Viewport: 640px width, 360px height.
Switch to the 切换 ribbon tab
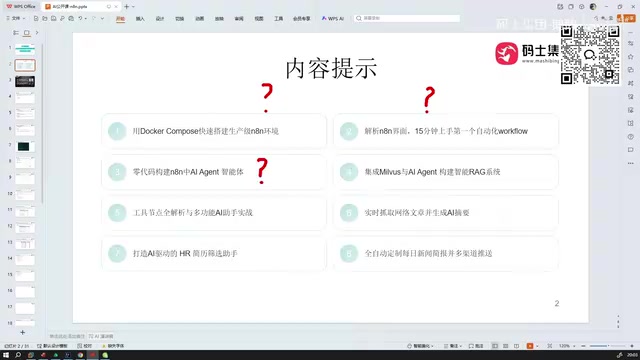click(x=180, y=19)
